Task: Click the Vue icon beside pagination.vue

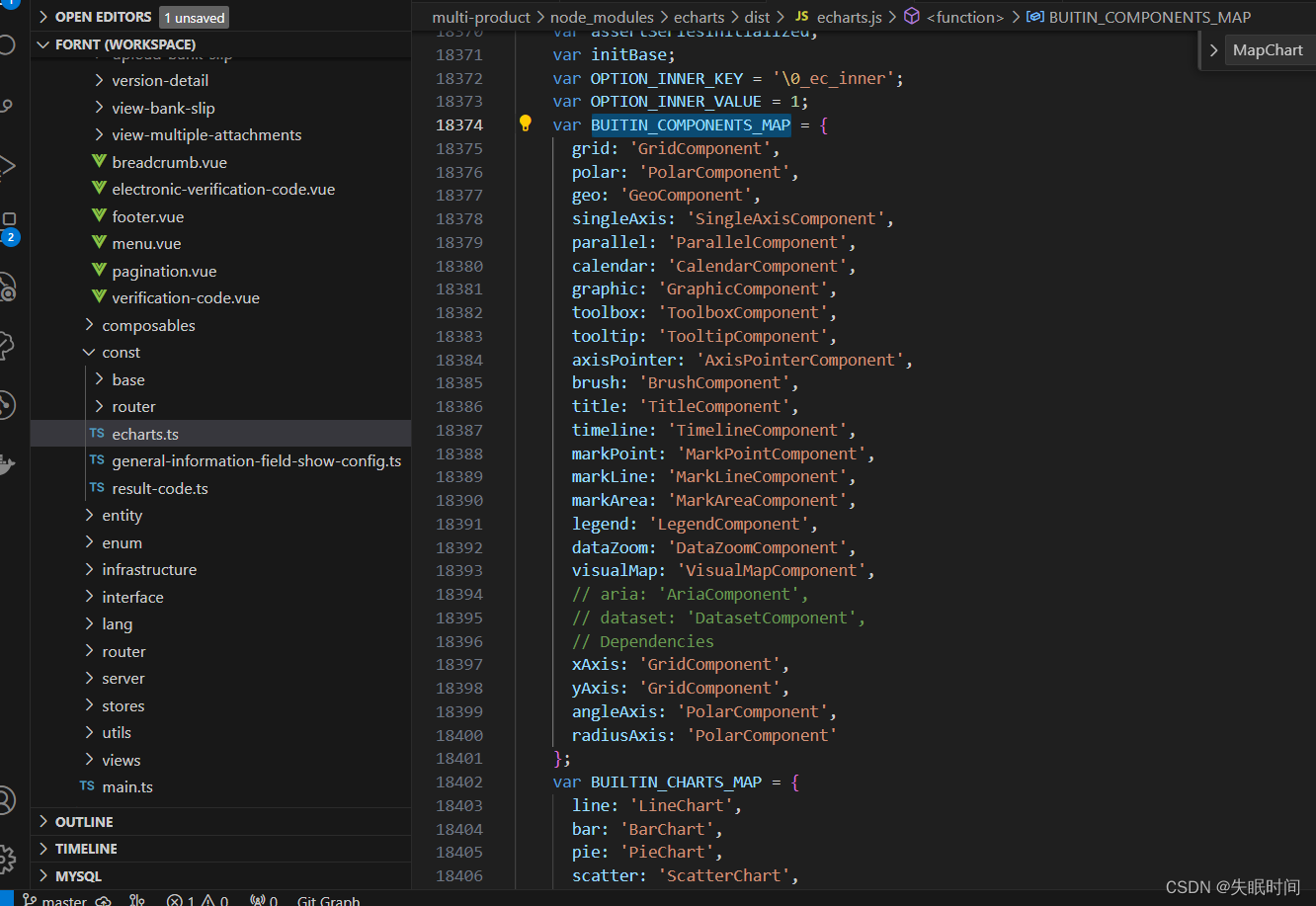Action: pyautogui.click(x=98, y=271)
